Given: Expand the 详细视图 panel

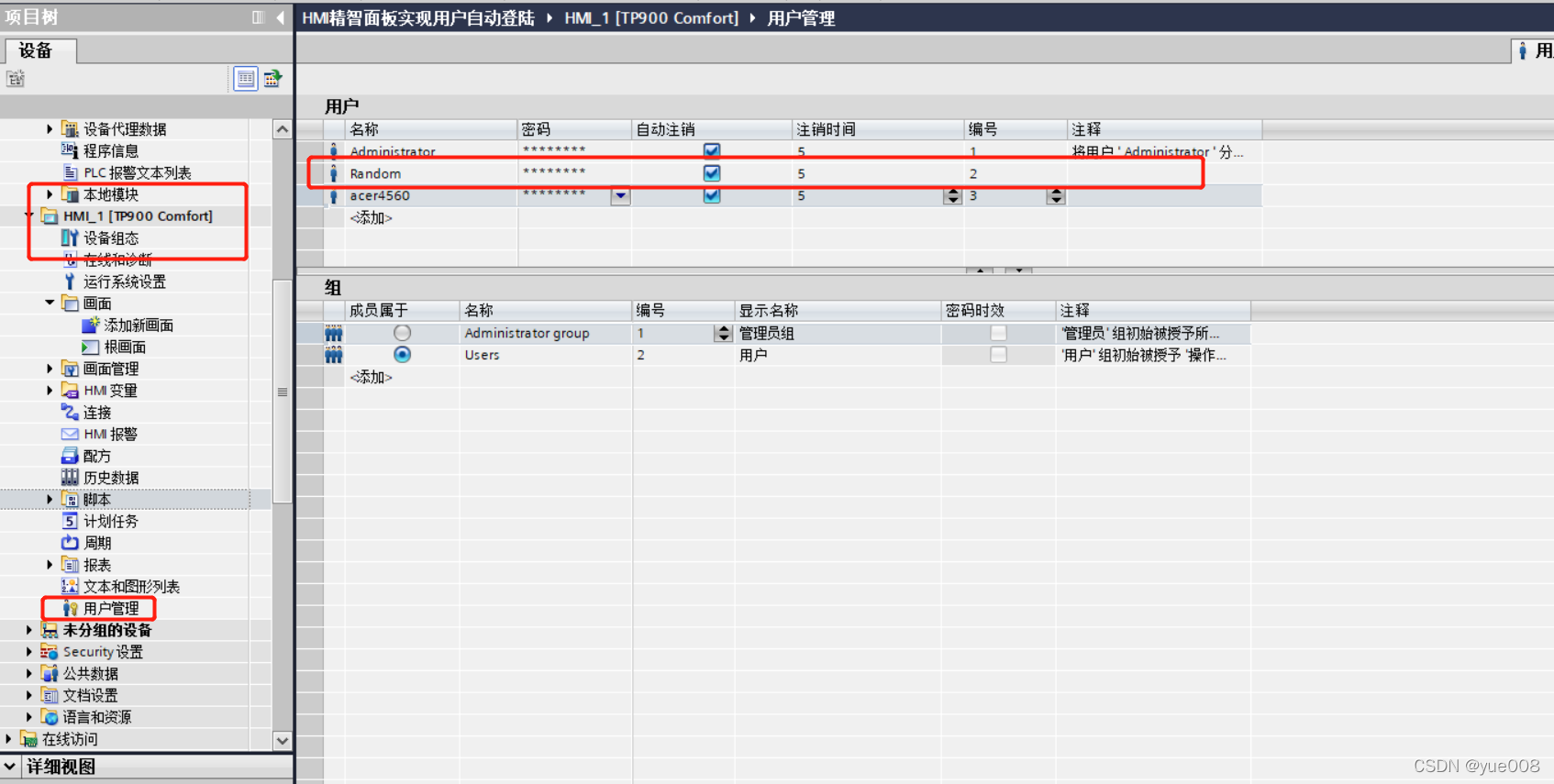Looking at the screenshot, I should coord(10,767).
